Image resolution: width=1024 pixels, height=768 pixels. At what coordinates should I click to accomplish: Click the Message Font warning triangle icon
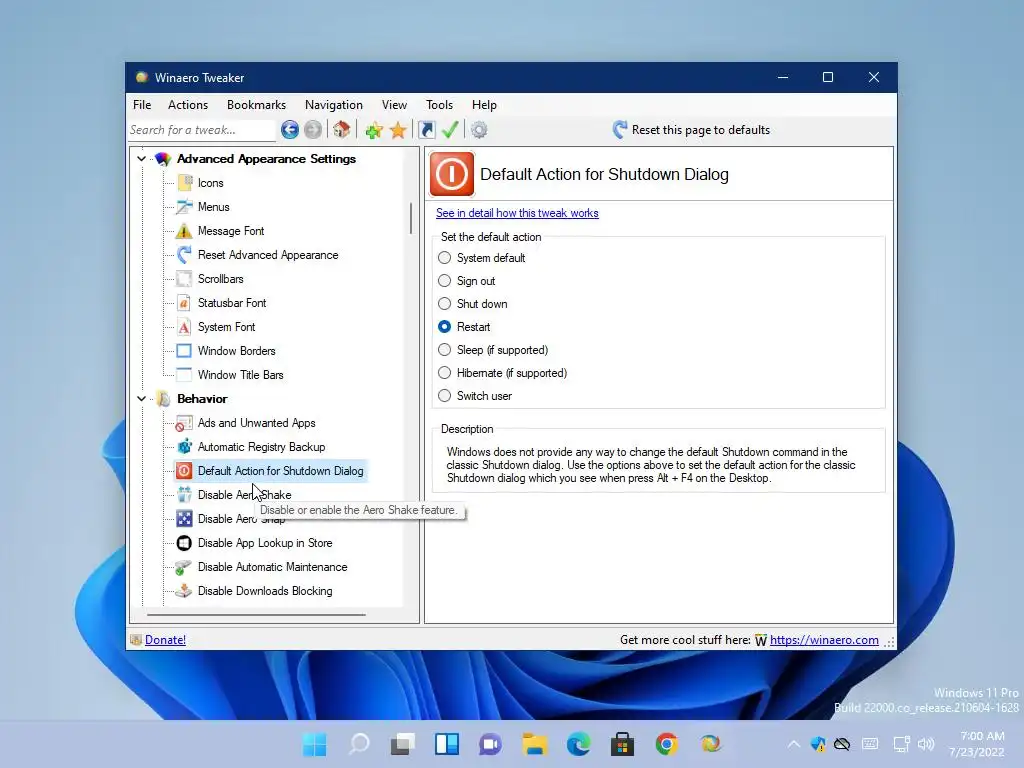click(x=185, y=231)
